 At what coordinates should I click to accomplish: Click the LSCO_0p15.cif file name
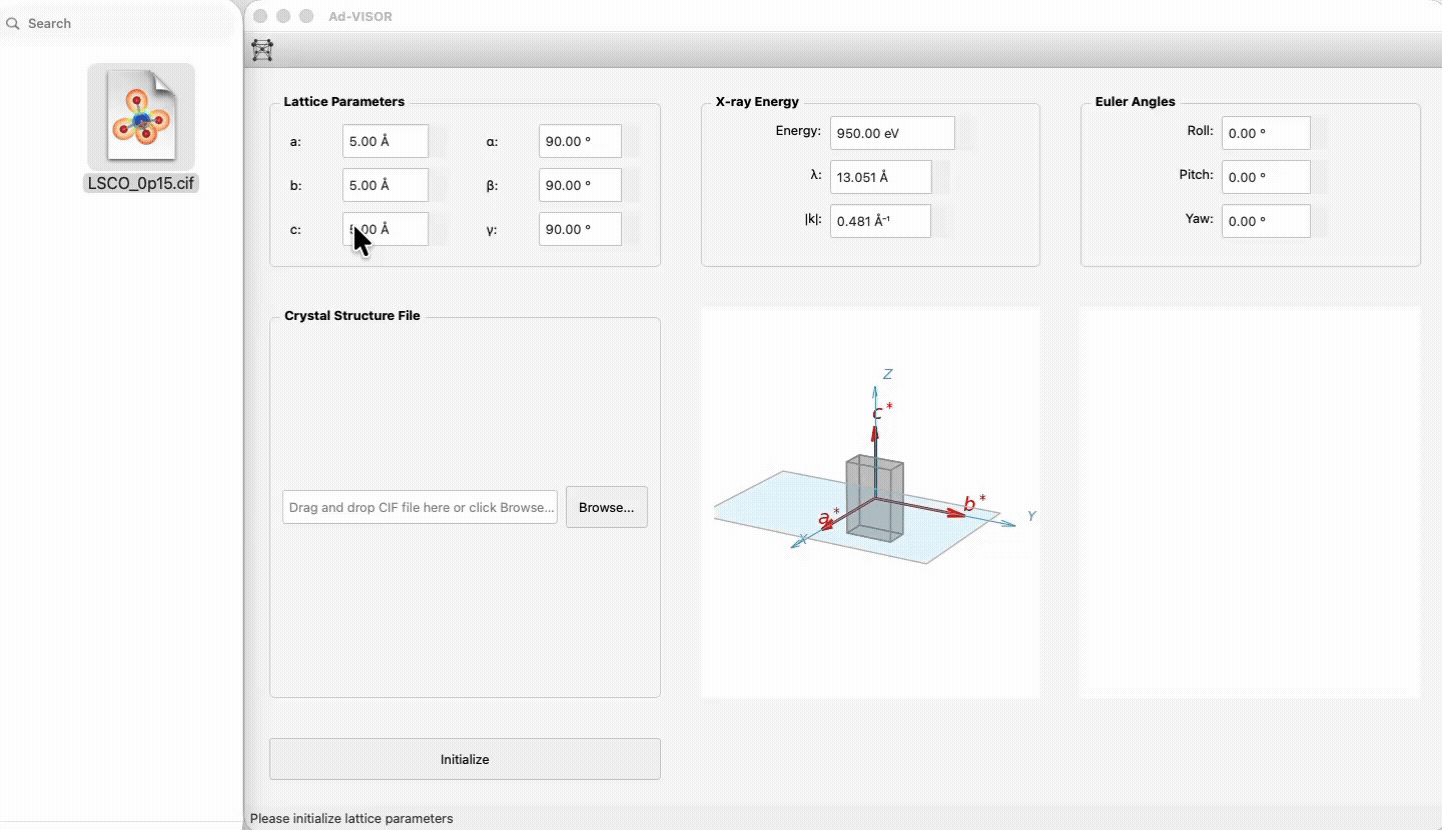point(141,184)
